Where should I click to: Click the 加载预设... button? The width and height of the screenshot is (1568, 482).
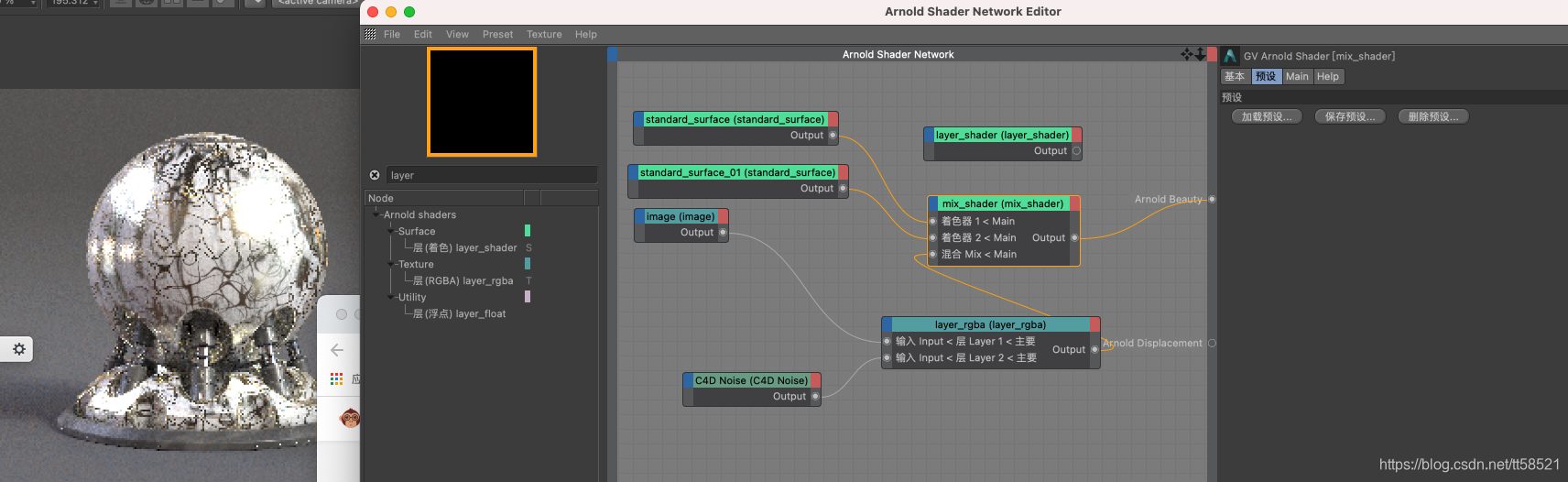1267,116
